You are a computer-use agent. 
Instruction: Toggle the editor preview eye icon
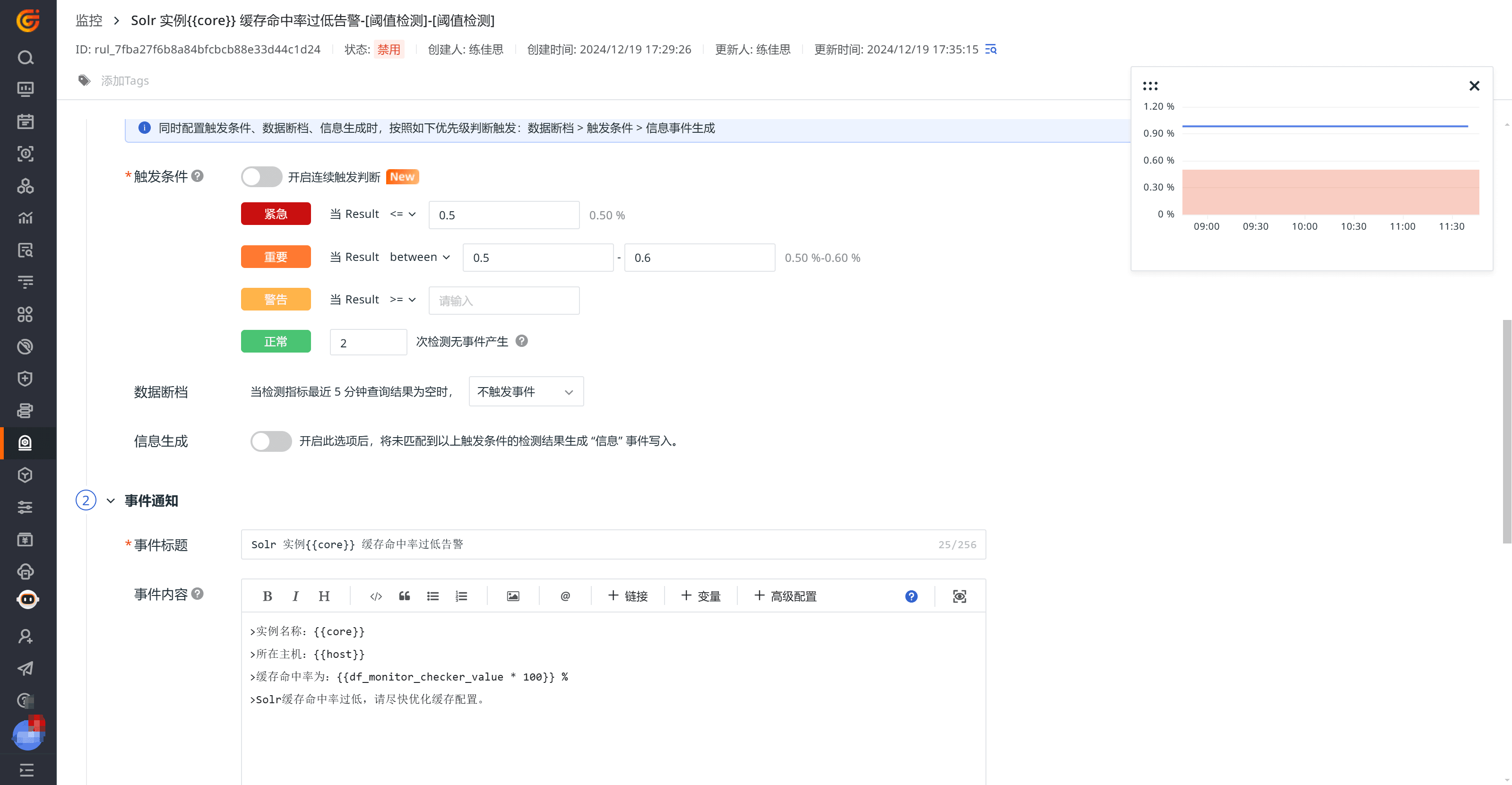(959, 596)
